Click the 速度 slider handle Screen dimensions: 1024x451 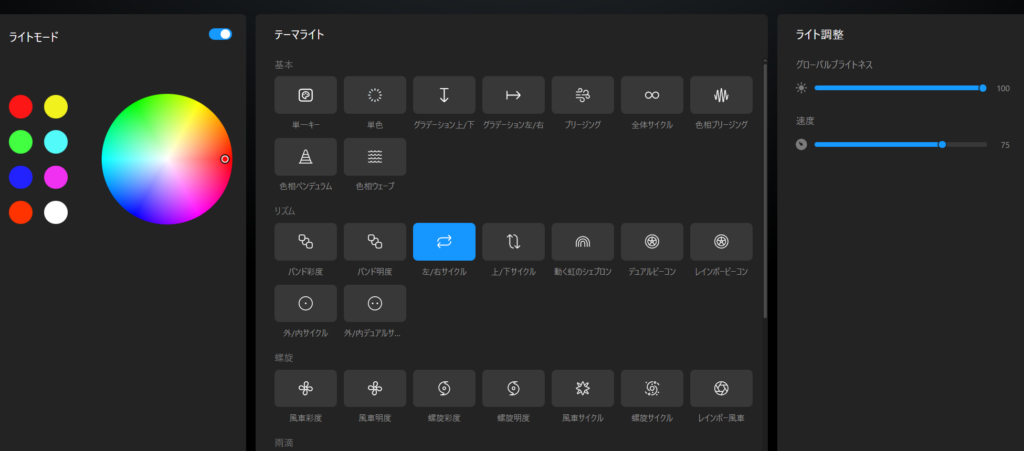click(x=942, y=144)
